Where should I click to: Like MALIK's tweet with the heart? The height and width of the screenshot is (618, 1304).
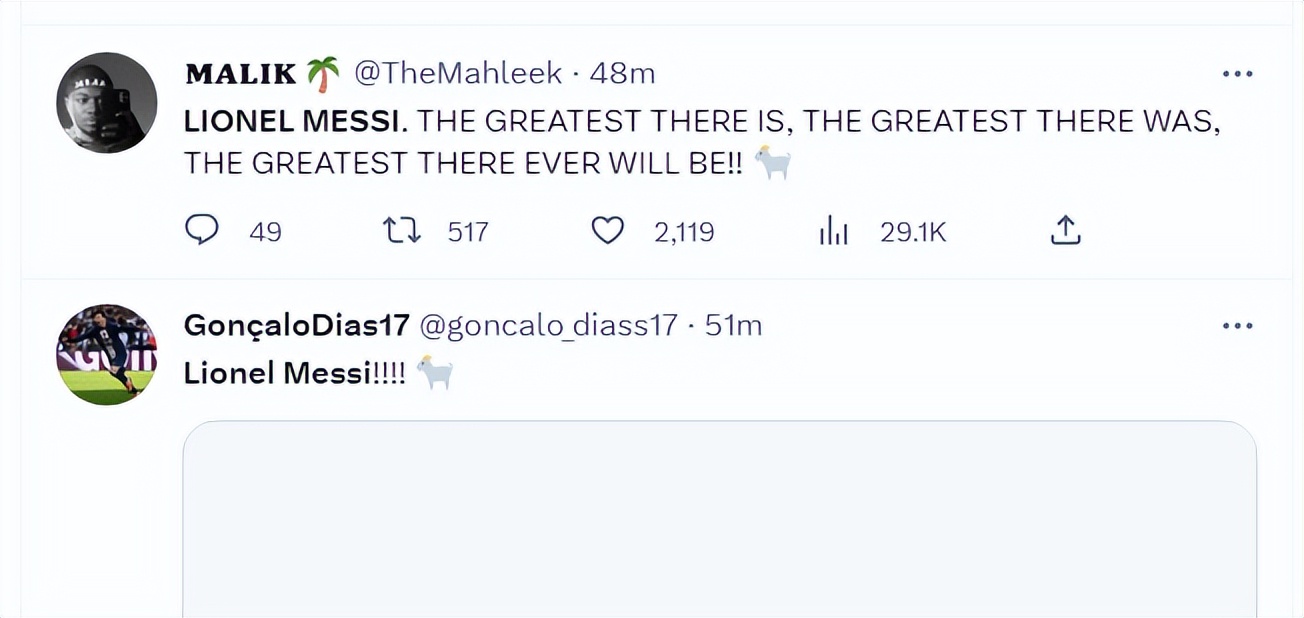tap(607, 232)
